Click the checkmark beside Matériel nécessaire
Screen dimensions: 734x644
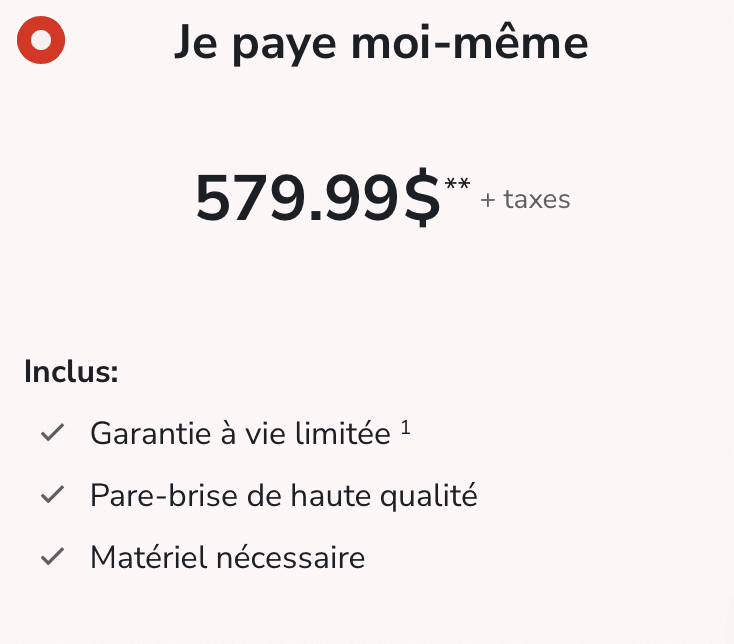point(52,556)
